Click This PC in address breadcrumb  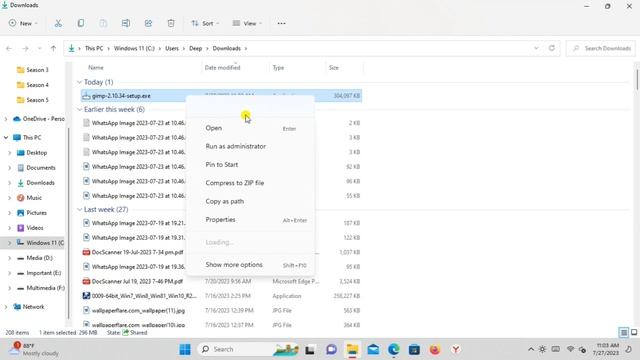click(94, 48)
